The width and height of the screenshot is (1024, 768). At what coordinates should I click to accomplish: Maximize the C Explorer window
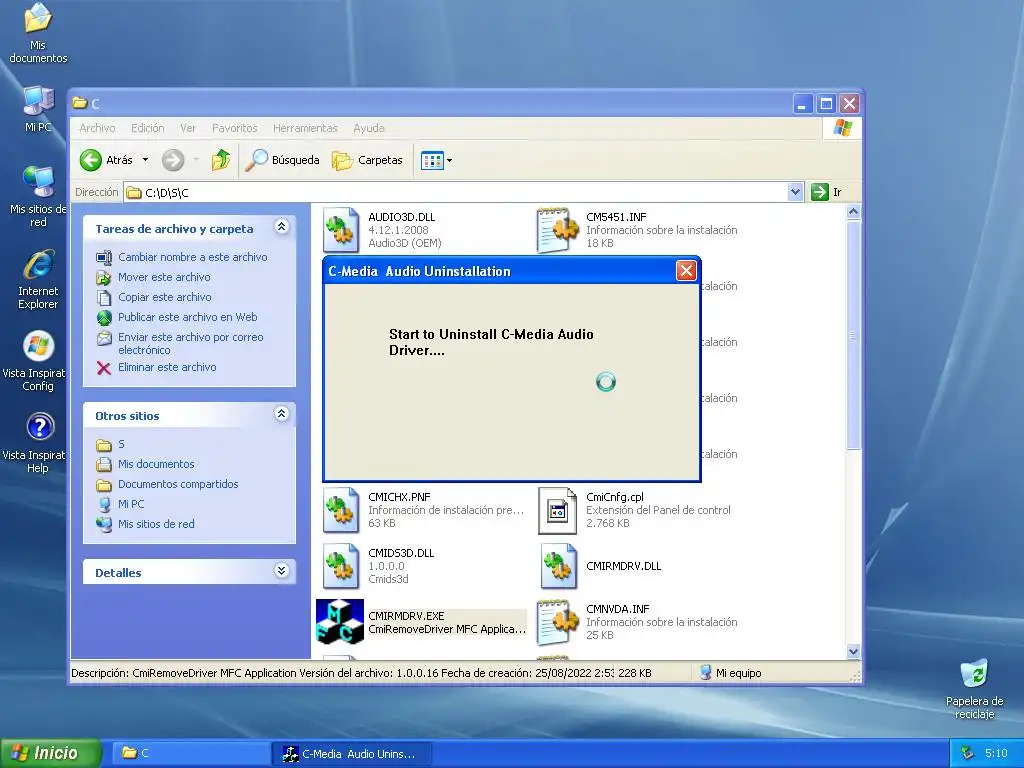[x=826, y=104]
